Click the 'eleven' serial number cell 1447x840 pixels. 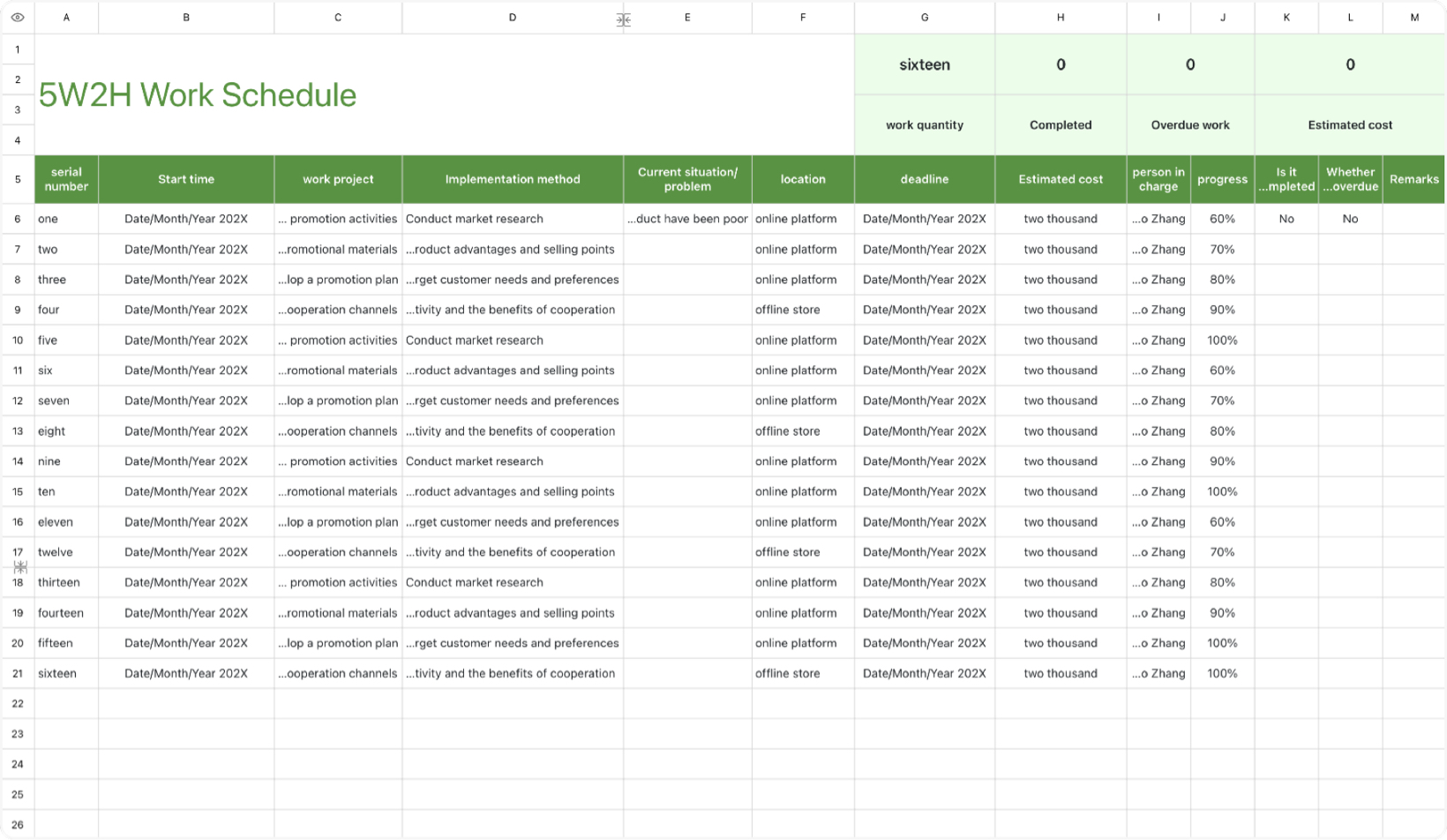[66, 522]
